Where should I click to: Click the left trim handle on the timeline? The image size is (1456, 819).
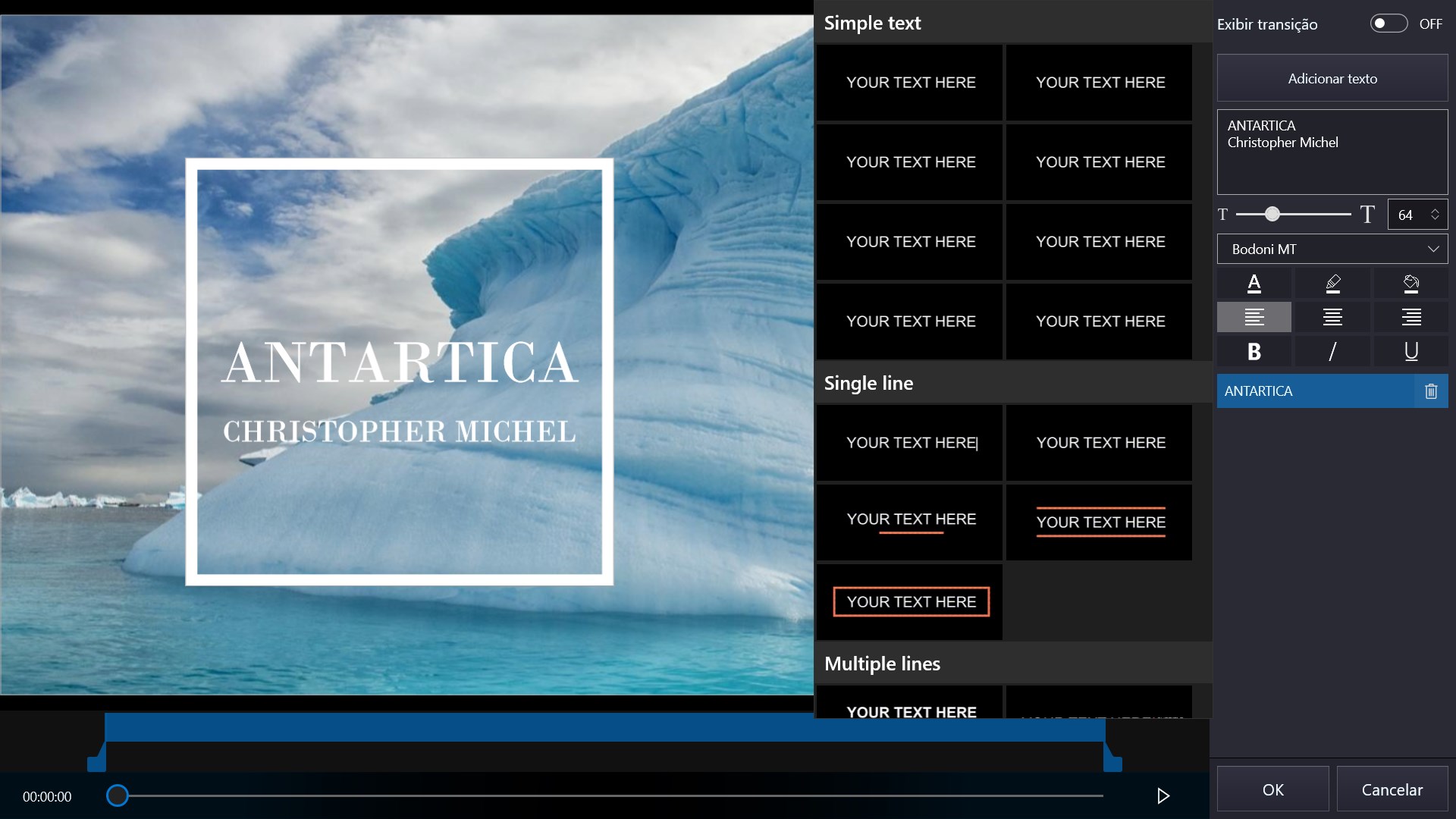[97, 757]
